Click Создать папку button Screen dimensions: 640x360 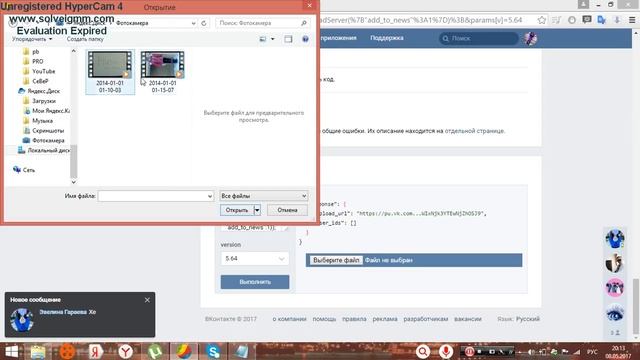(85, 39)
